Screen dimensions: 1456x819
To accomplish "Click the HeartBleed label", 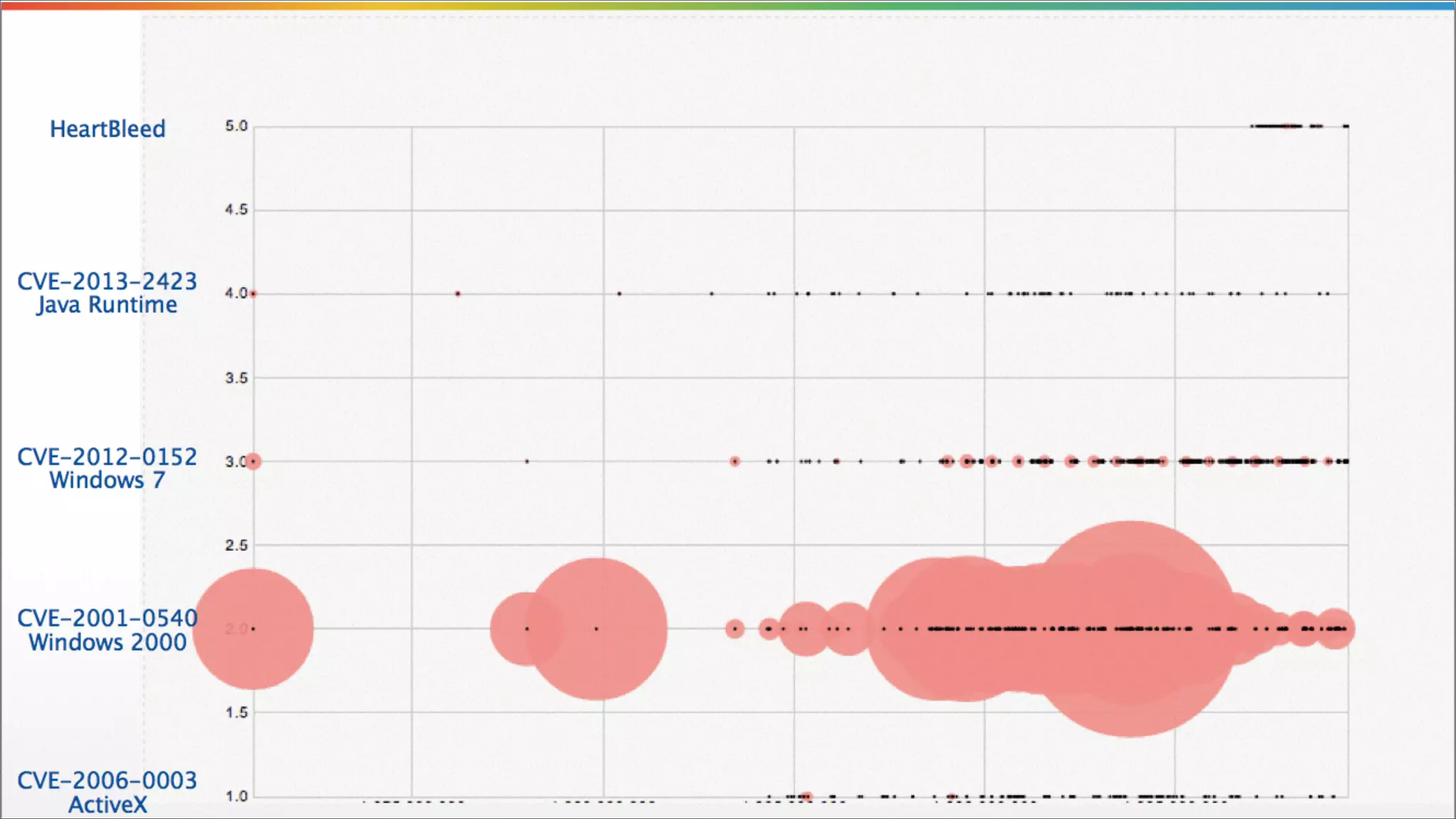I will [x=107, y=129].
